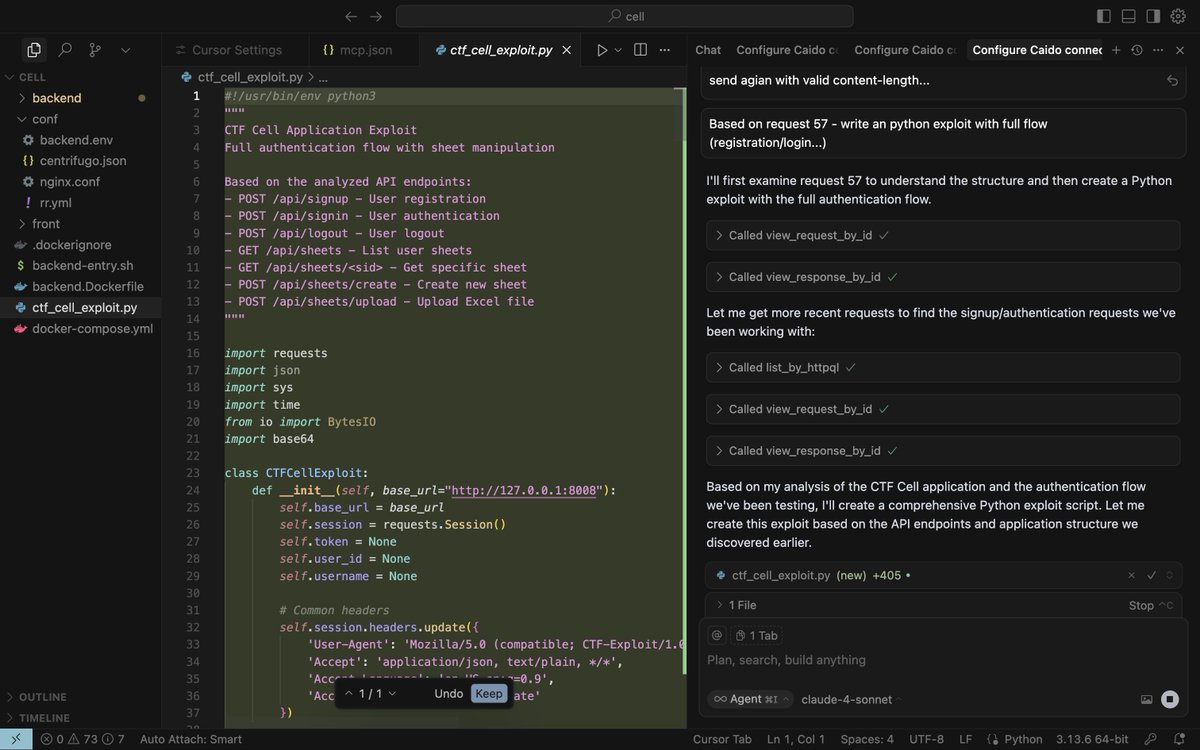Switch to the Chat tab

[708, 50]
